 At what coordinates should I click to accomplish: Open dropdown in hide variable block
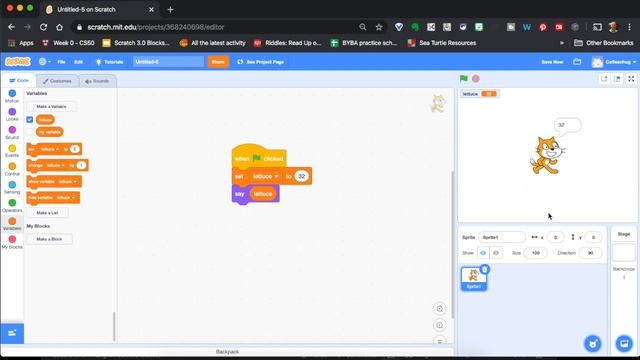(66, 198)
